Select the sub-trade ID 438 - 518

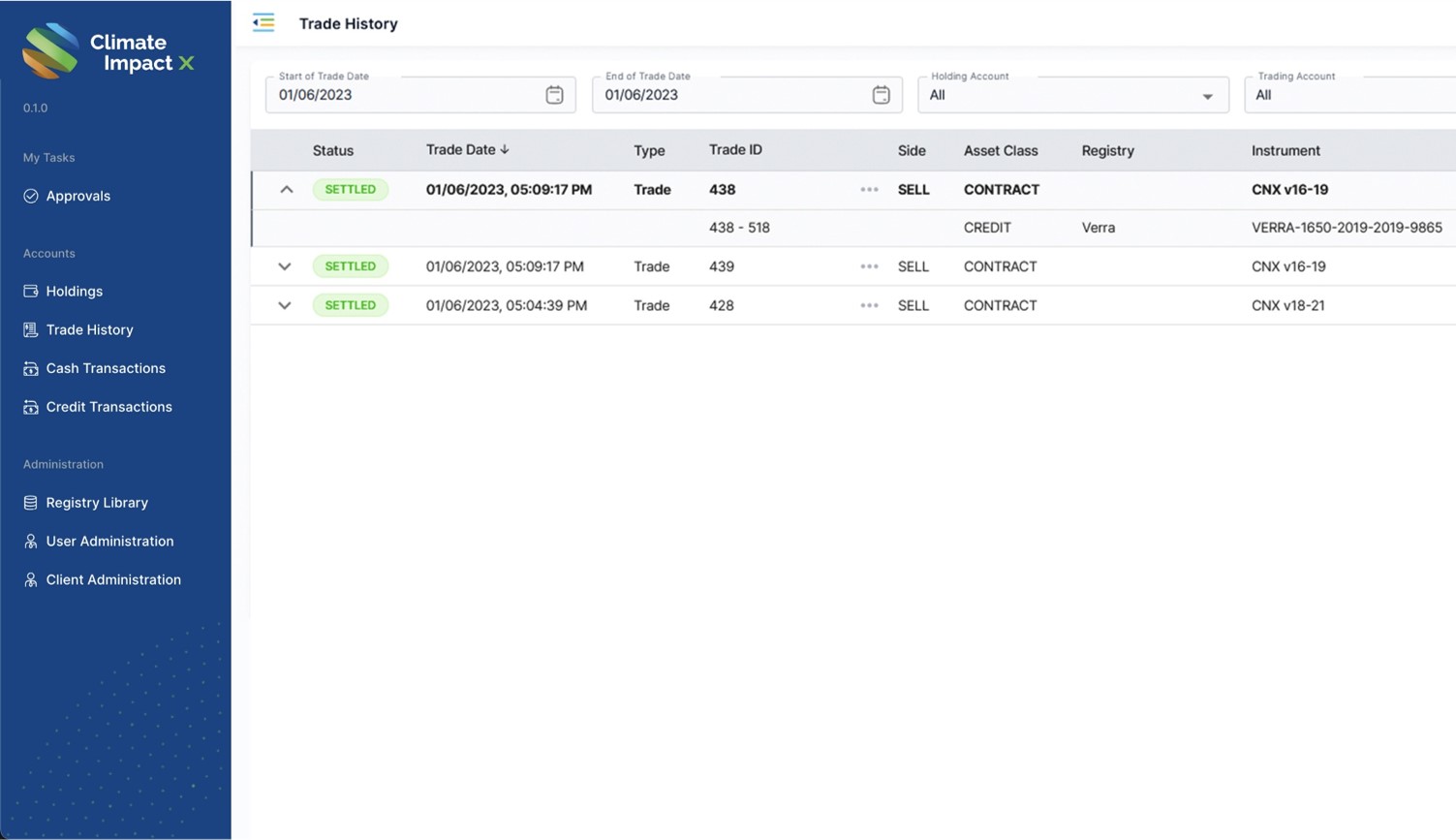(x=739, y=228)
